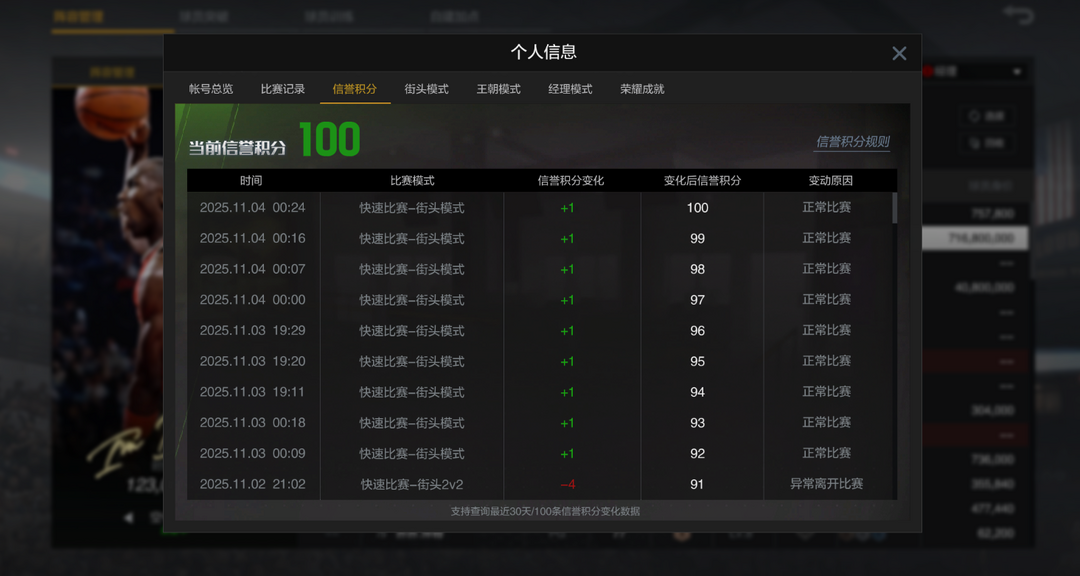1080x576 pixels.
Task: Close the 个人信息 dialog with the X icon
Action: (899, 53)
